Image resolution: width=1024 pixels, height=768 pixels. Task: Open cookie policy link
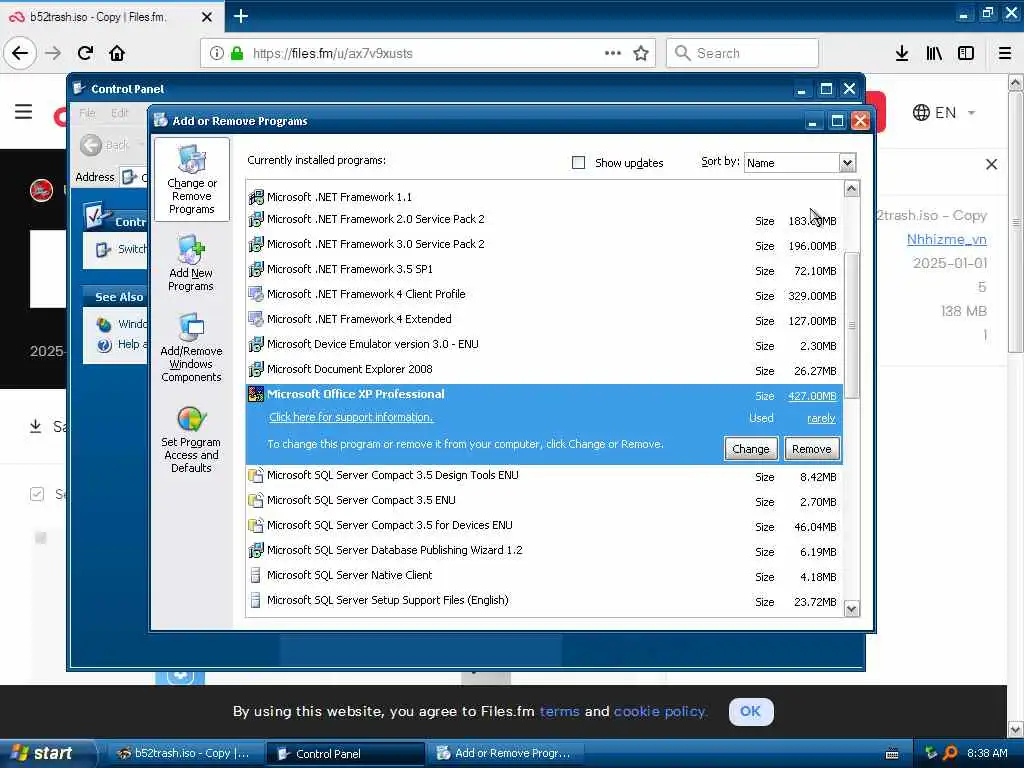pos(660,711)
